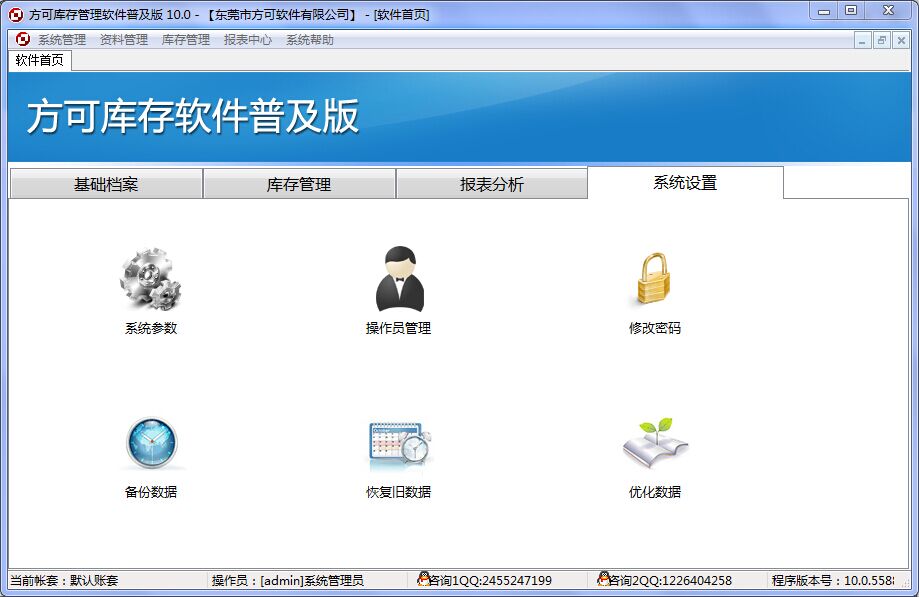Click the 系统参数 label
This screenshot has width=919, height=597.
pyautogui.click(x=151, y=328)
